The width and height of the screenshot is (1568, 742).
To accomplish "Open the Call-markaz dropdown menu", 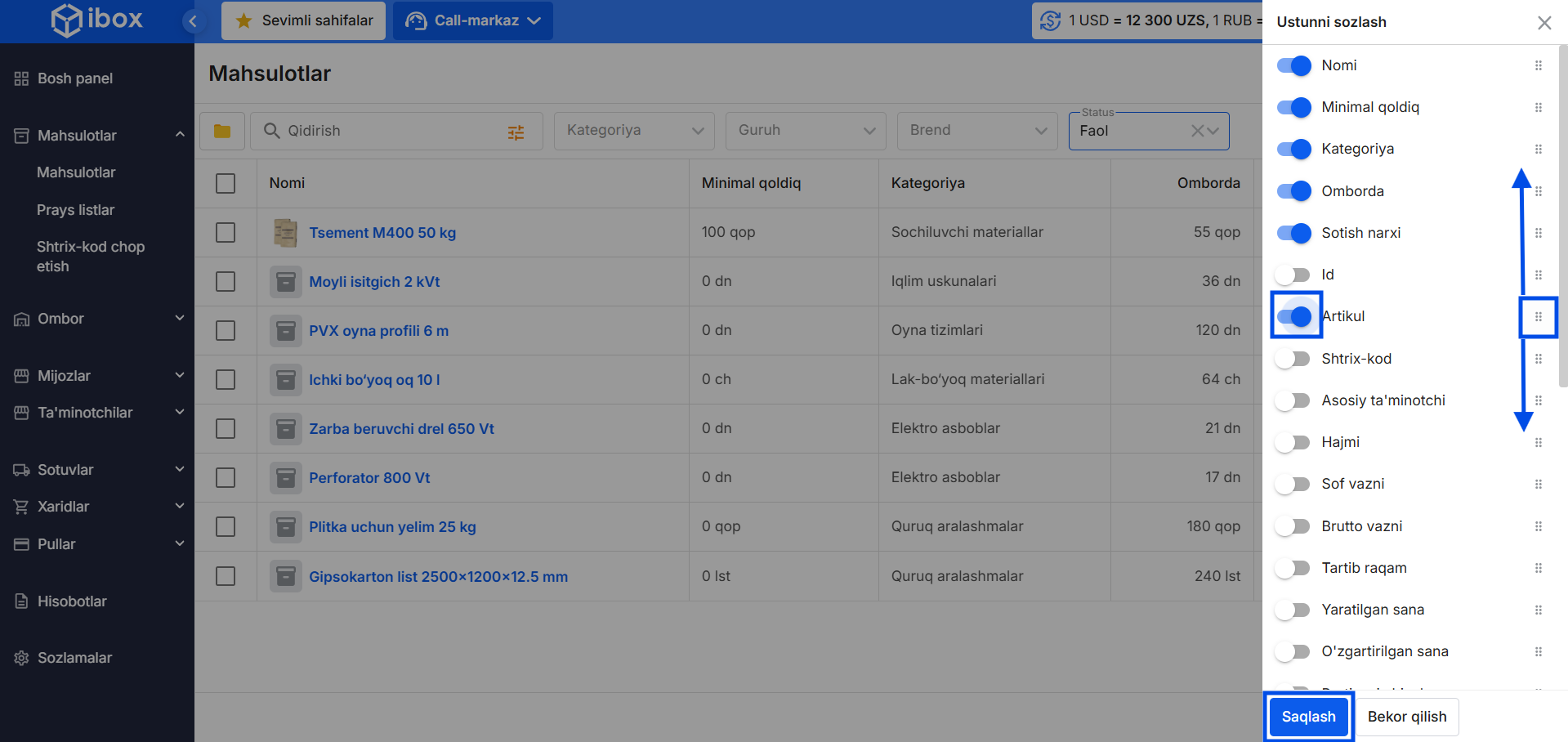I will point(473,20).
